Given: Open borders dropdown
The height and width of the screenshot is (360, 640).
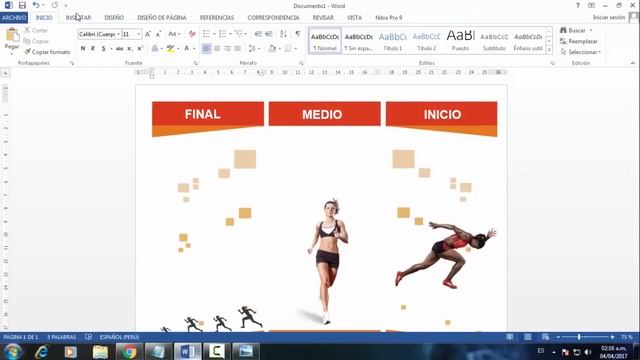Looking at the screenshot, I should pyautogui.click(x=290, y=49).
